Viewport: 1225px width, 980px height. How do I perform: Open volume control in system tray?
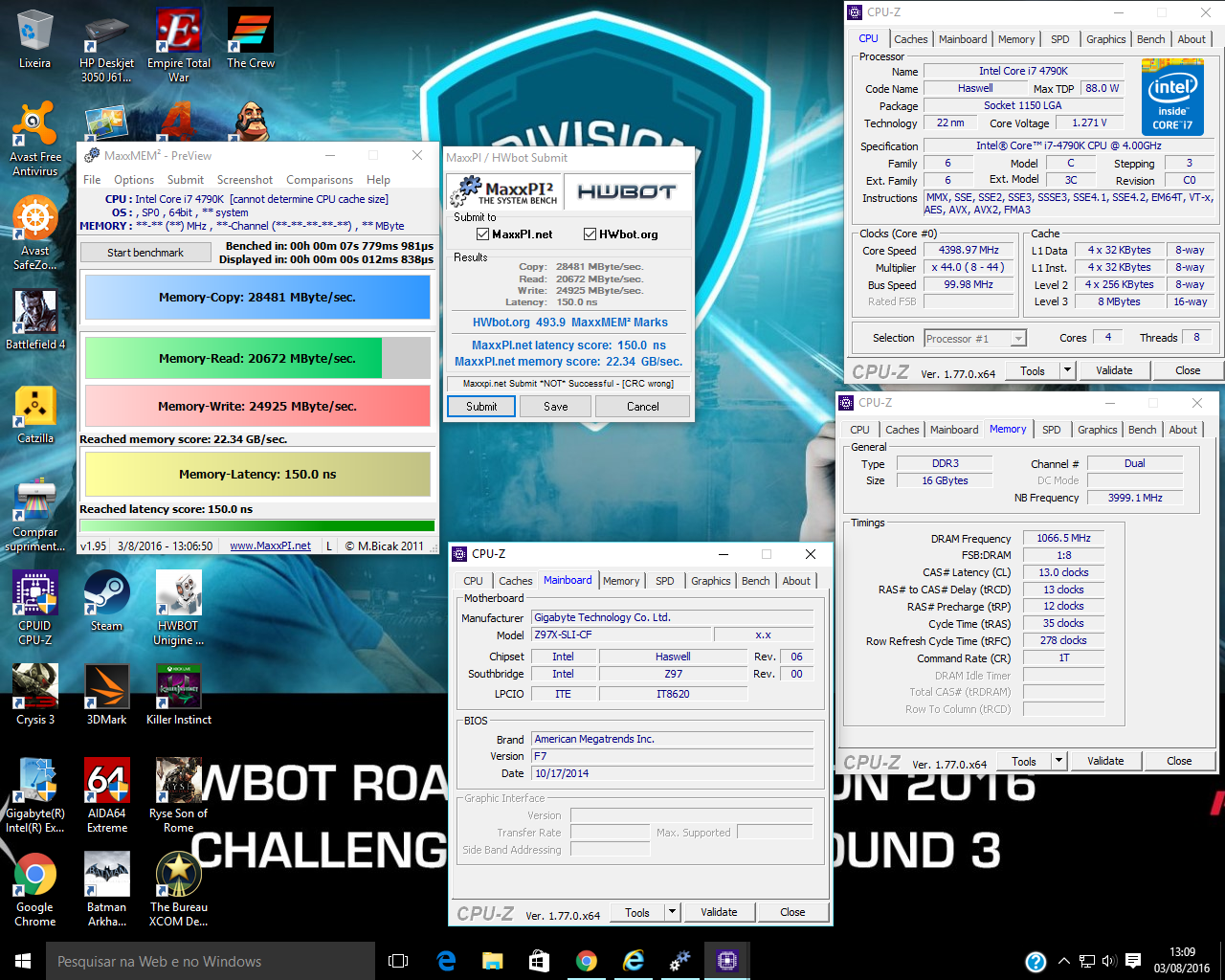click(1110, 961)
